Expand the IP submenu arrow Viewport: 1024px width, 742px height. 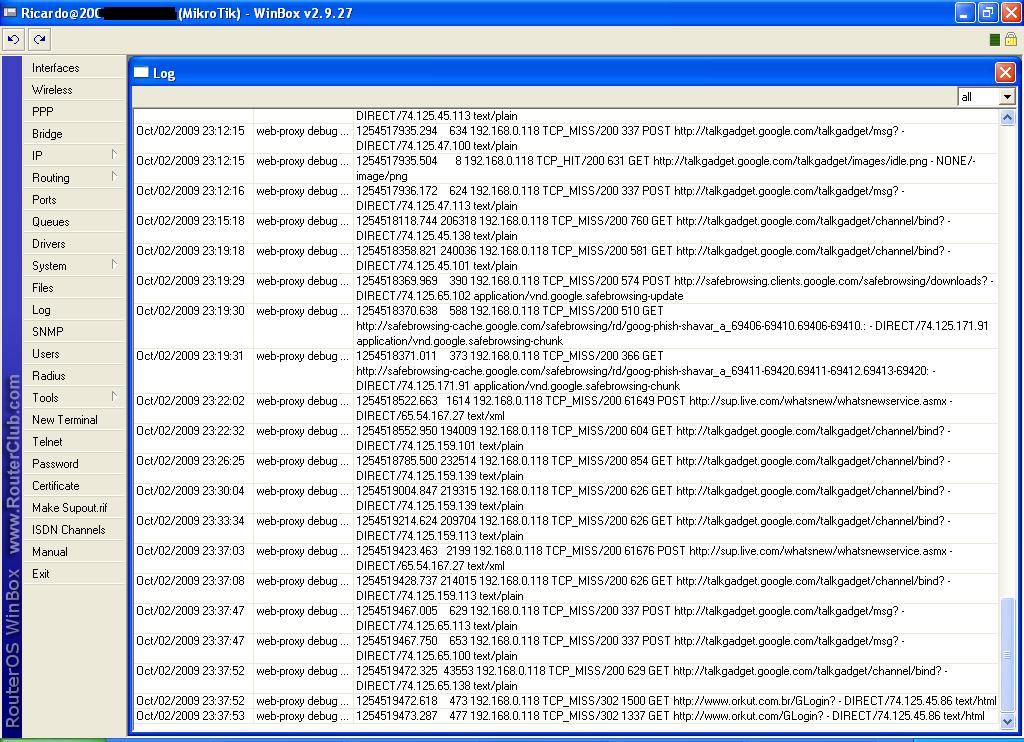(114, 154)
